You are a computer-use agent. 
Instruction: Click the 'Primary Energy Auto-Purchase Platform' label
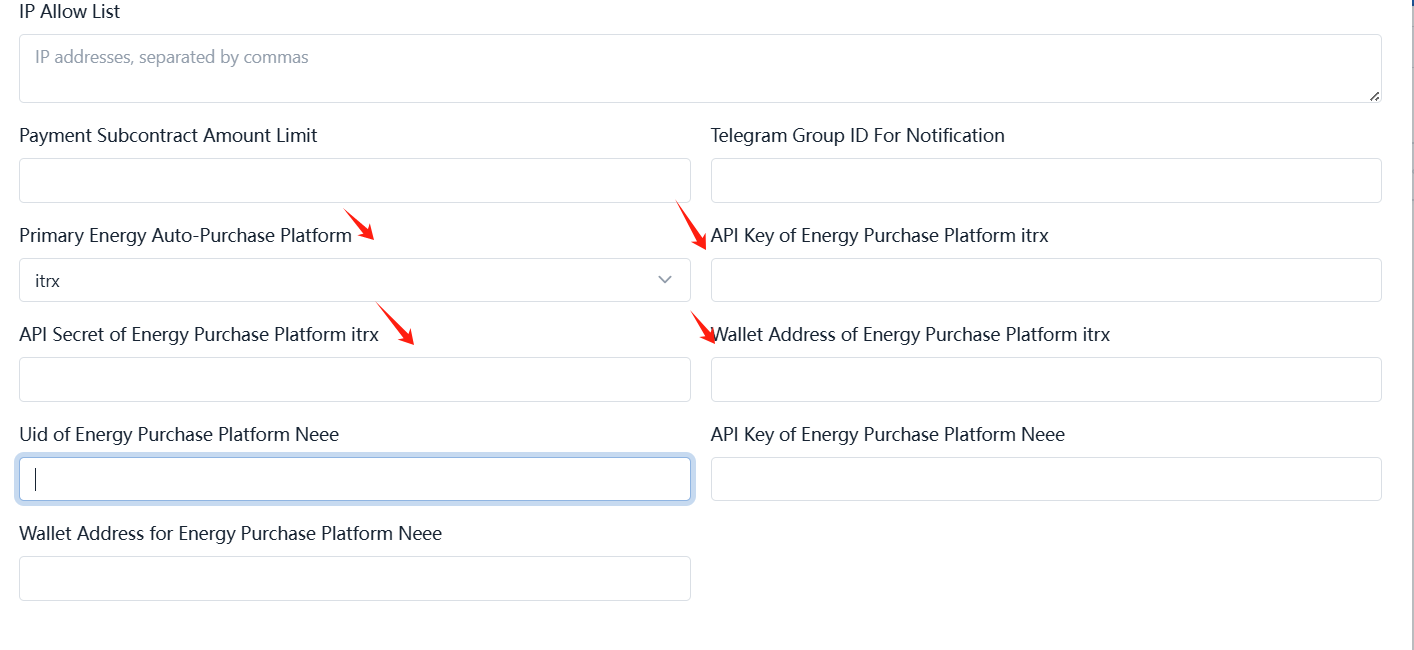[185, 235]
